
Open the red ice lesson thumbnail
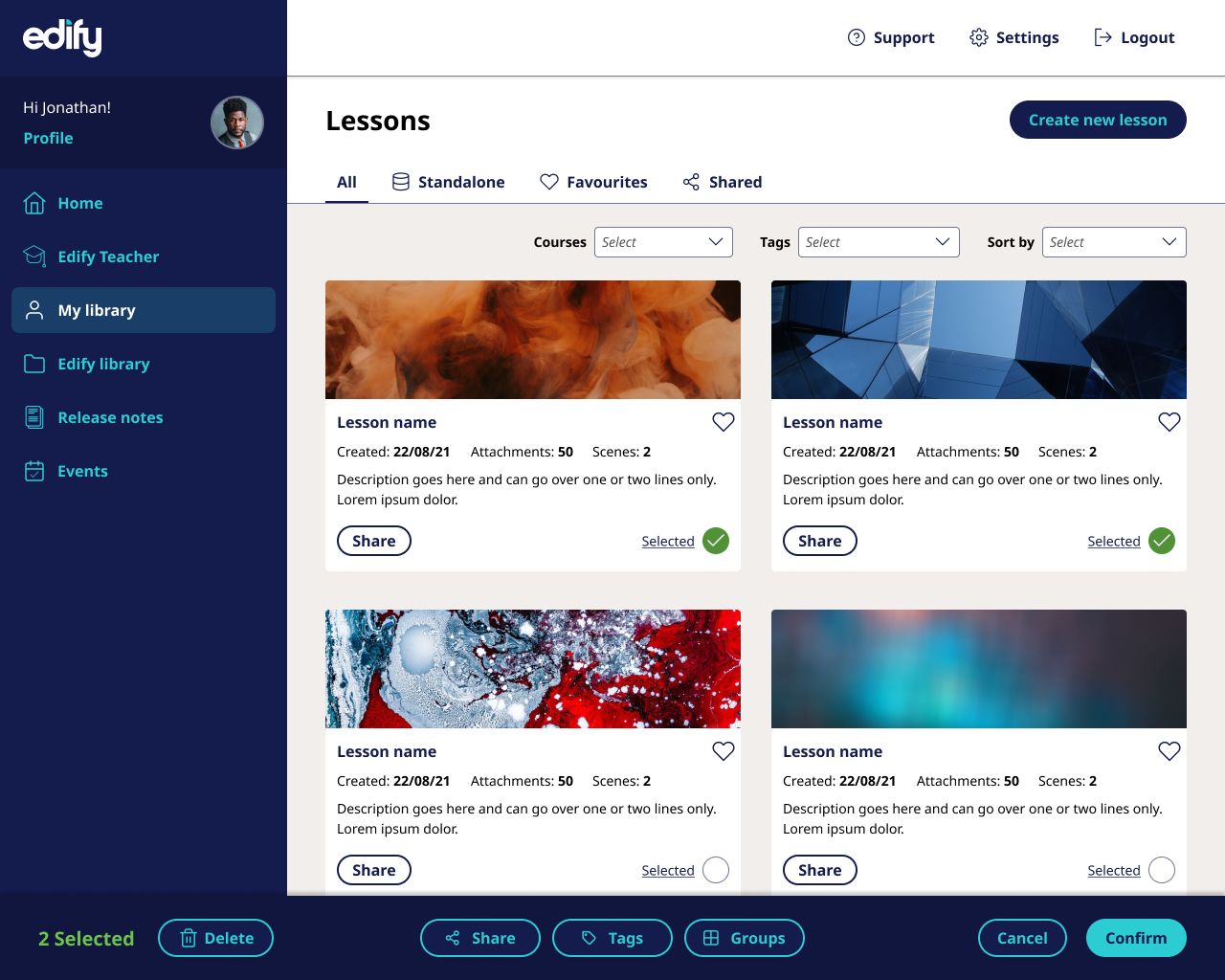[x=533, y=669]
